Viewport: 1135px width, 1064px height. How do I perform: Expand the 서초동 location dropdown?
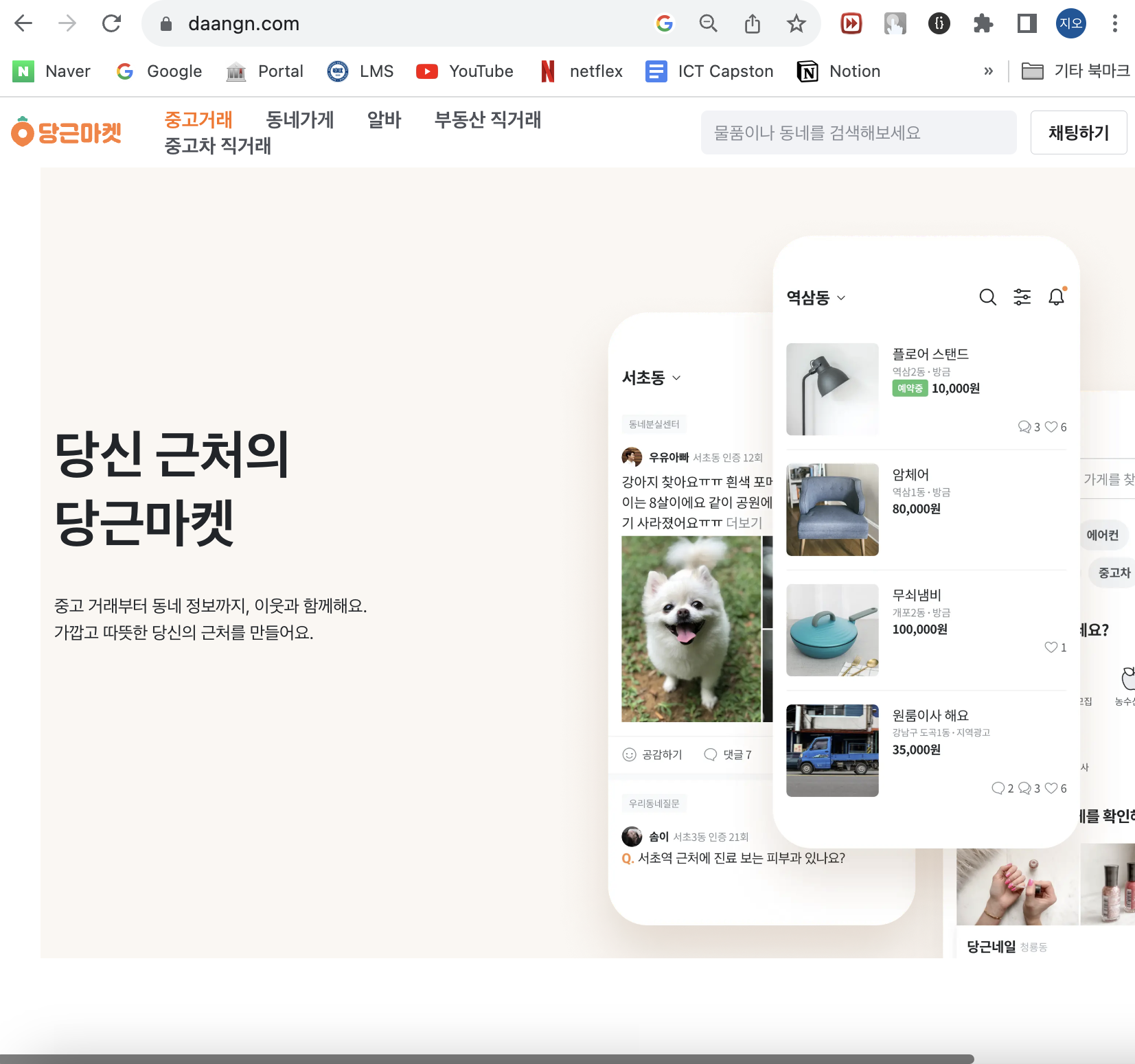point(651,378)
